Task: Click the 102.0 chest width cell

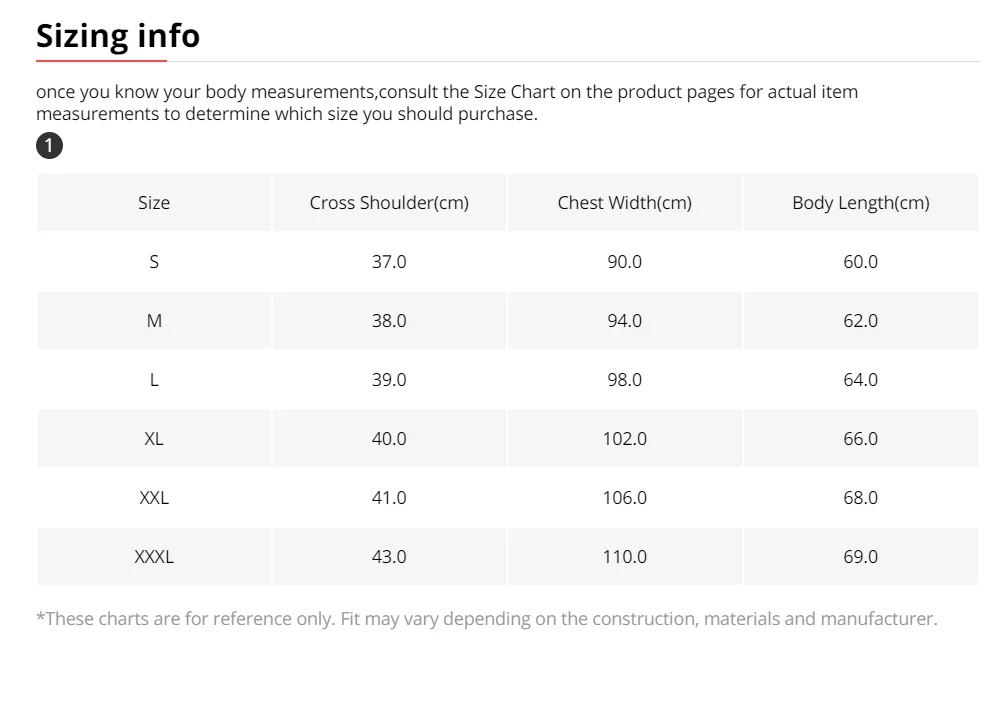Action: coord(624,439)
